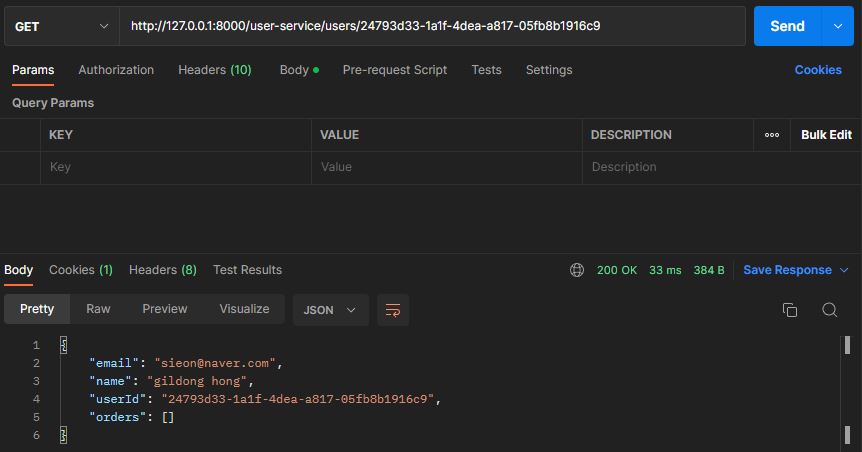Expand Send button options arrow
The width and height of the screenshot is (862, 452).
tap(838, 26)
